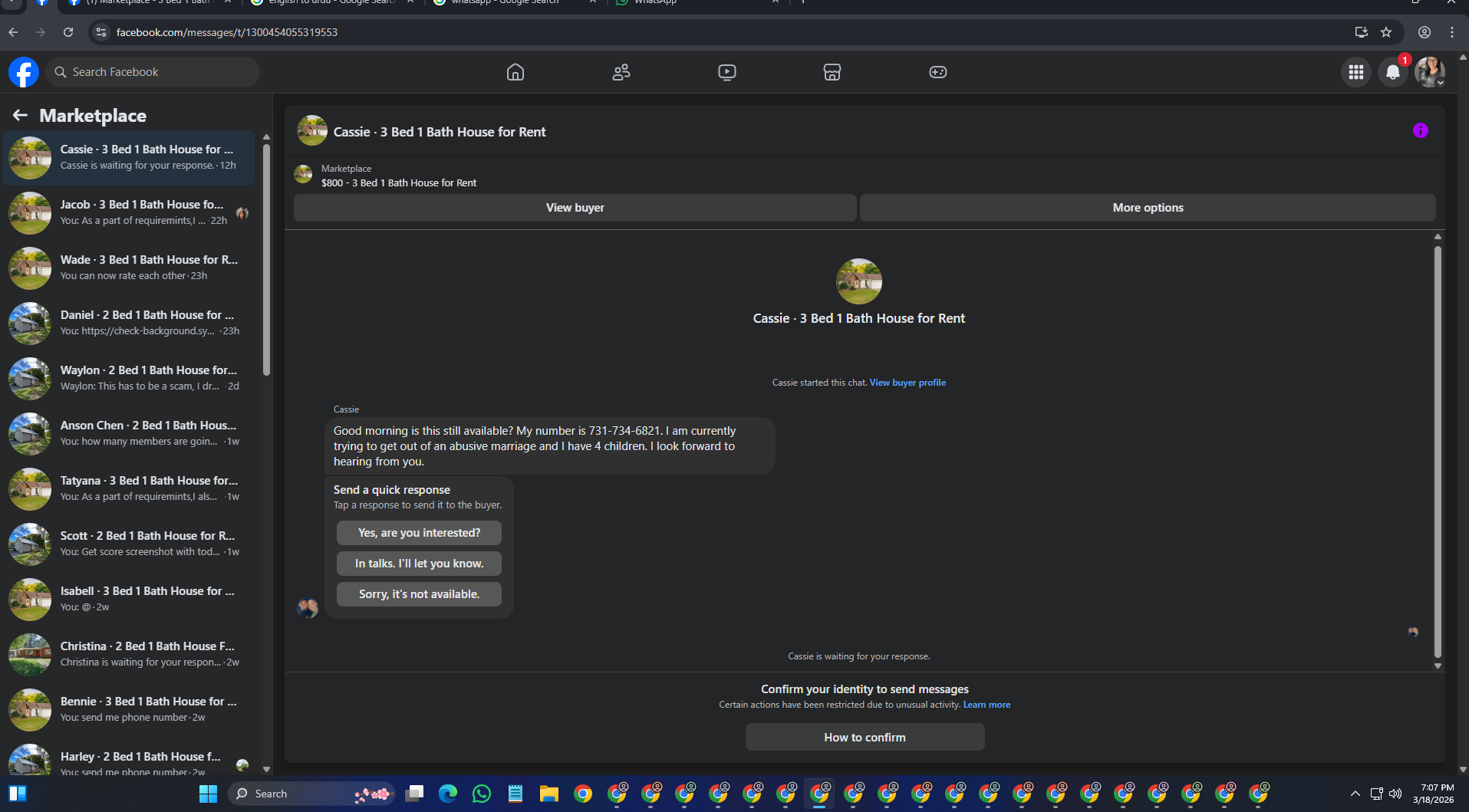Click the Windows taskbar Search box

point(311,794)
